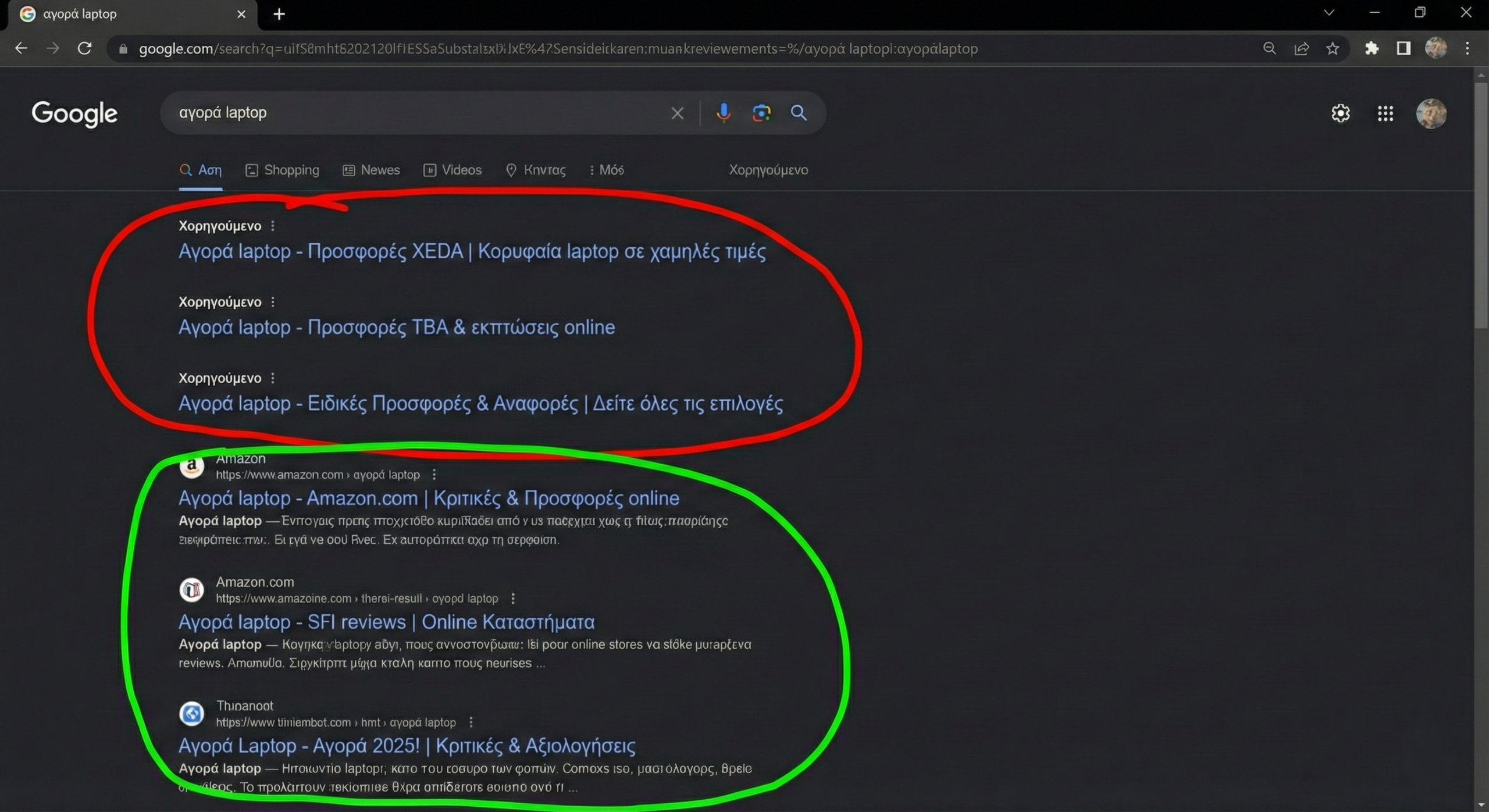Open the Google apps grid launcher
This screenshot has height=812, width=1489.
[1385, 113]
